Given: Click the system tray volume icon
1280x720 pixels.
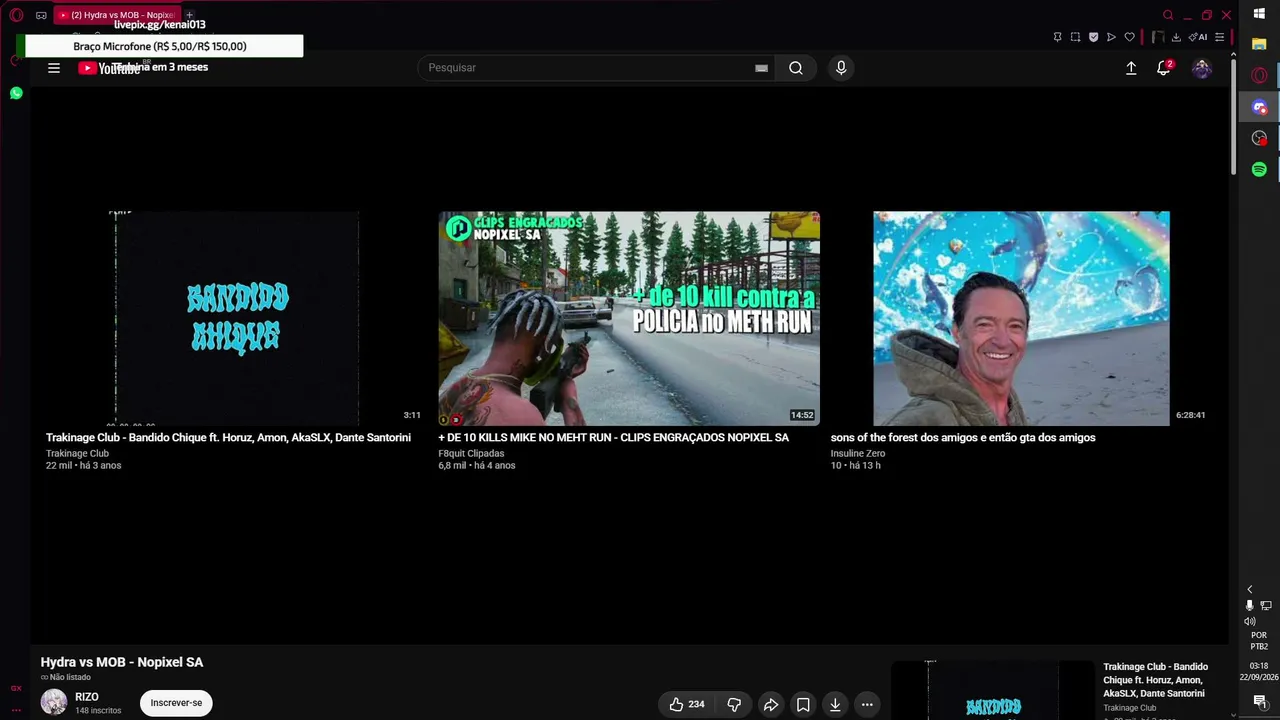Looking at the screenshot, I should [x=1249, y=621].
